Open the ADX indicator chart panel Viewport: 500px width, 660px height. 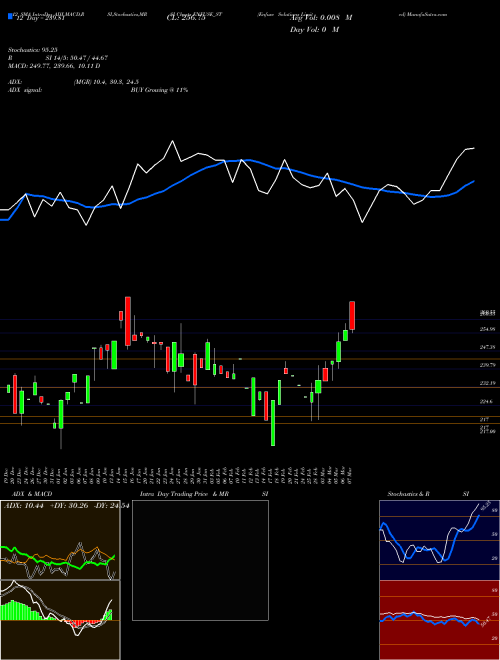[x=60, y=540]
